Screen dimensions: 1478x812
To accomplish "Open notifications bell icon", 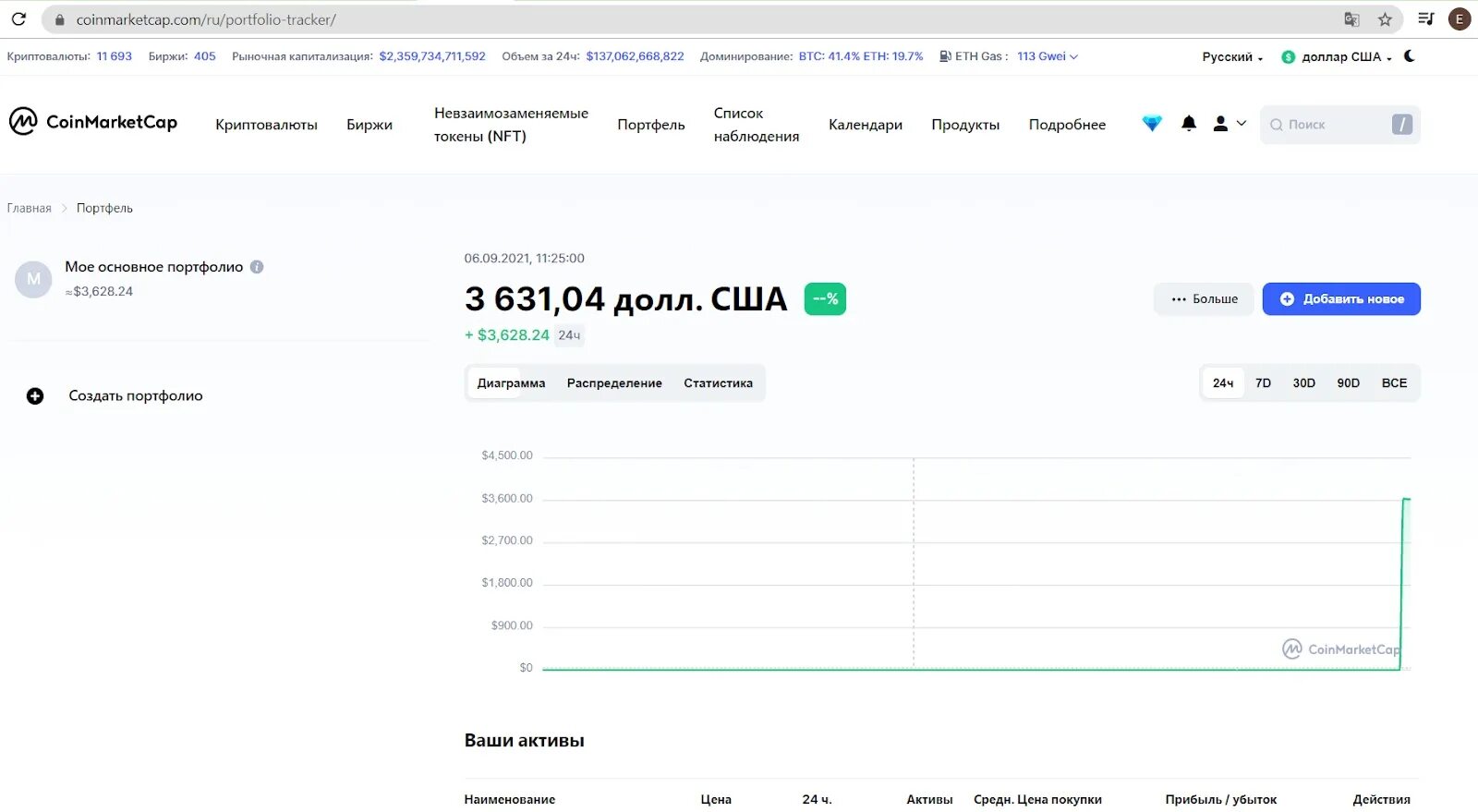I will (1189, 123).
